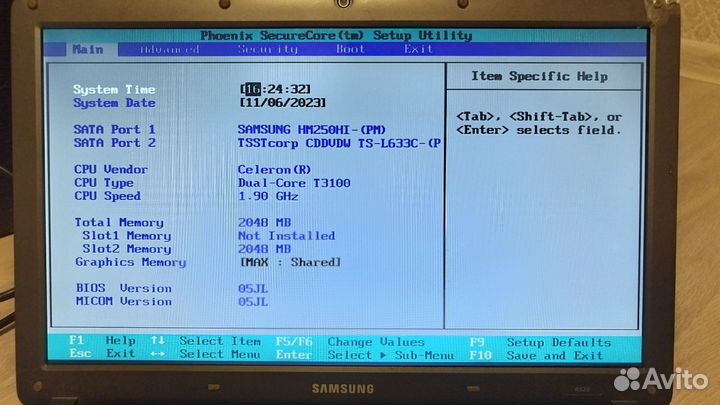Click the CPU Speed label
The width and height of the screenshot is (720, 405).
point(107,196)
